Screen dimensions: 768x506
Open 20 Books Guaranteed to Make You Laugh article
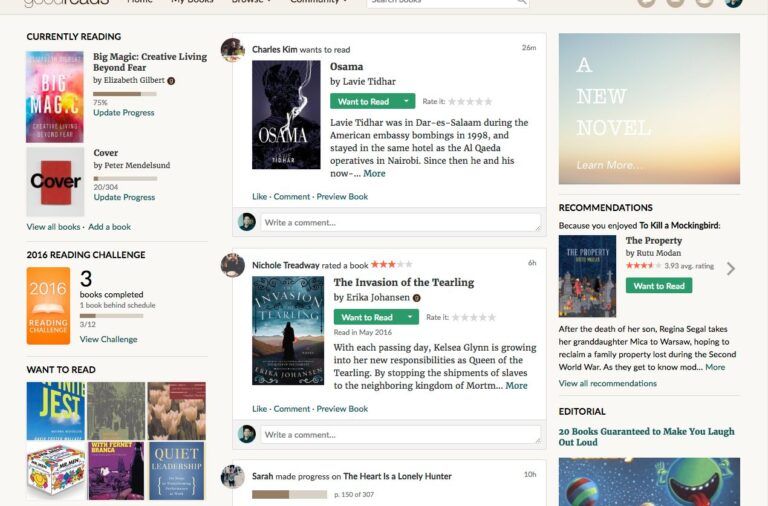(647, 436)
